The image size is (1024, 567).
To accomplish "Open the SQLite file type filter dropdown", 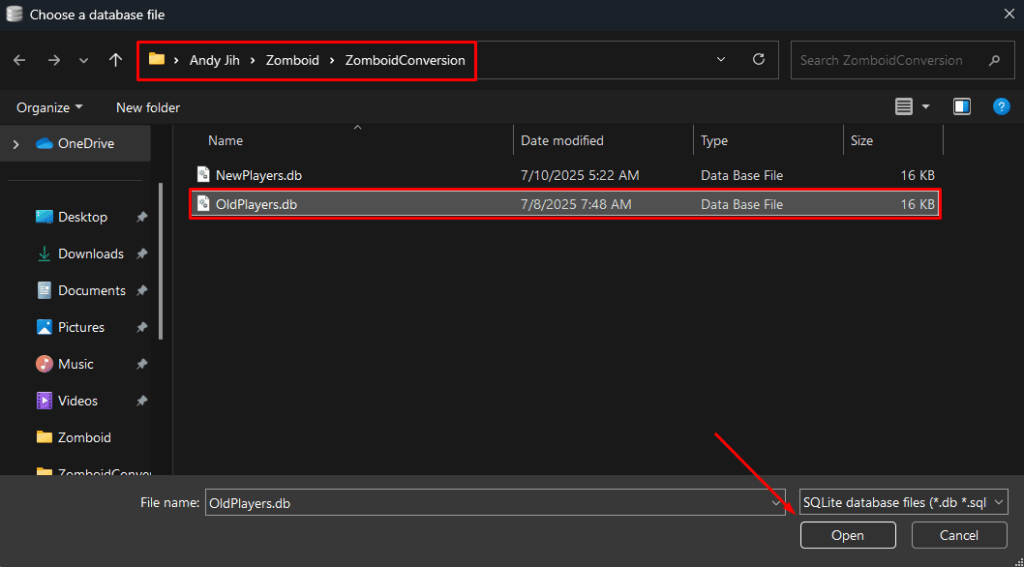I will pyautogui.click(x=903, y=503).
